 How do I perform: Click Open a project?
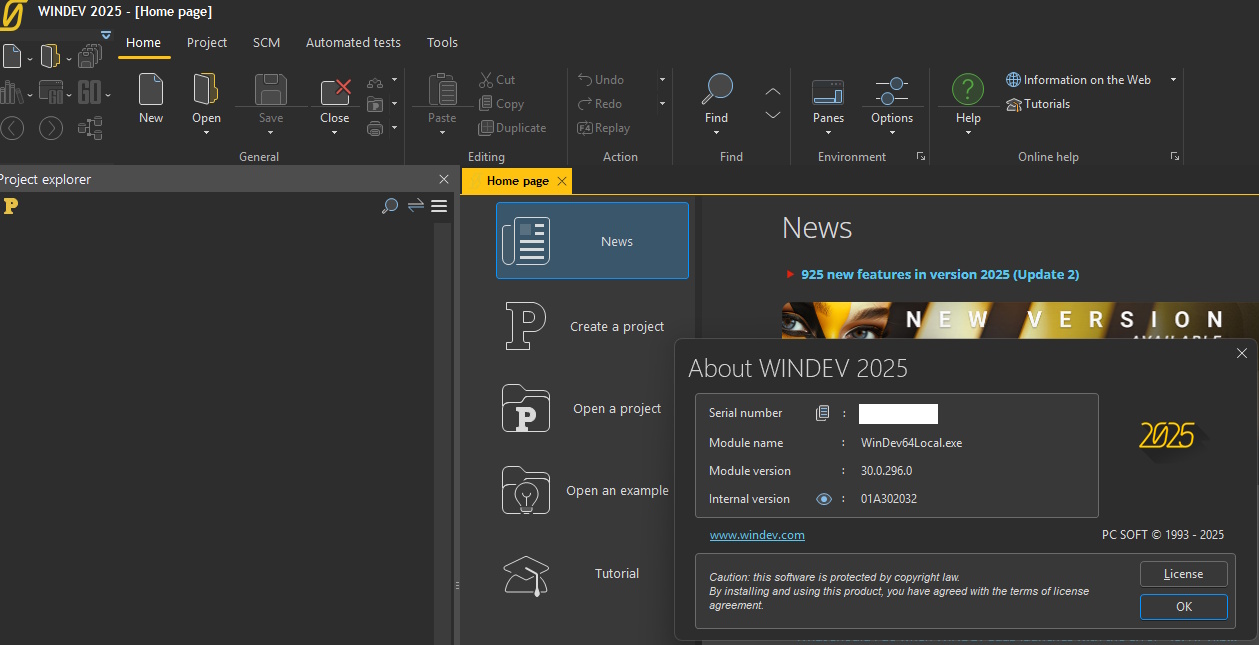point(592,409)
